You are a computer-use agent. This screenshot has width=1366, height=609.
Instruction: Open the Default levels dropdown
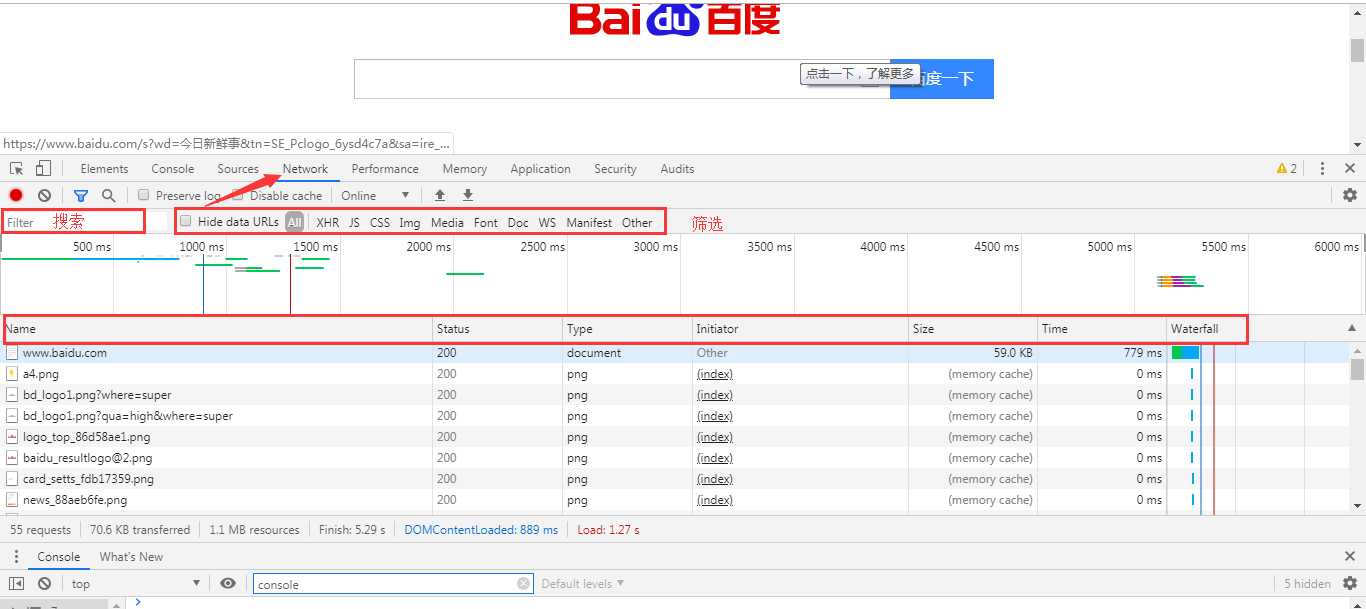582,584
